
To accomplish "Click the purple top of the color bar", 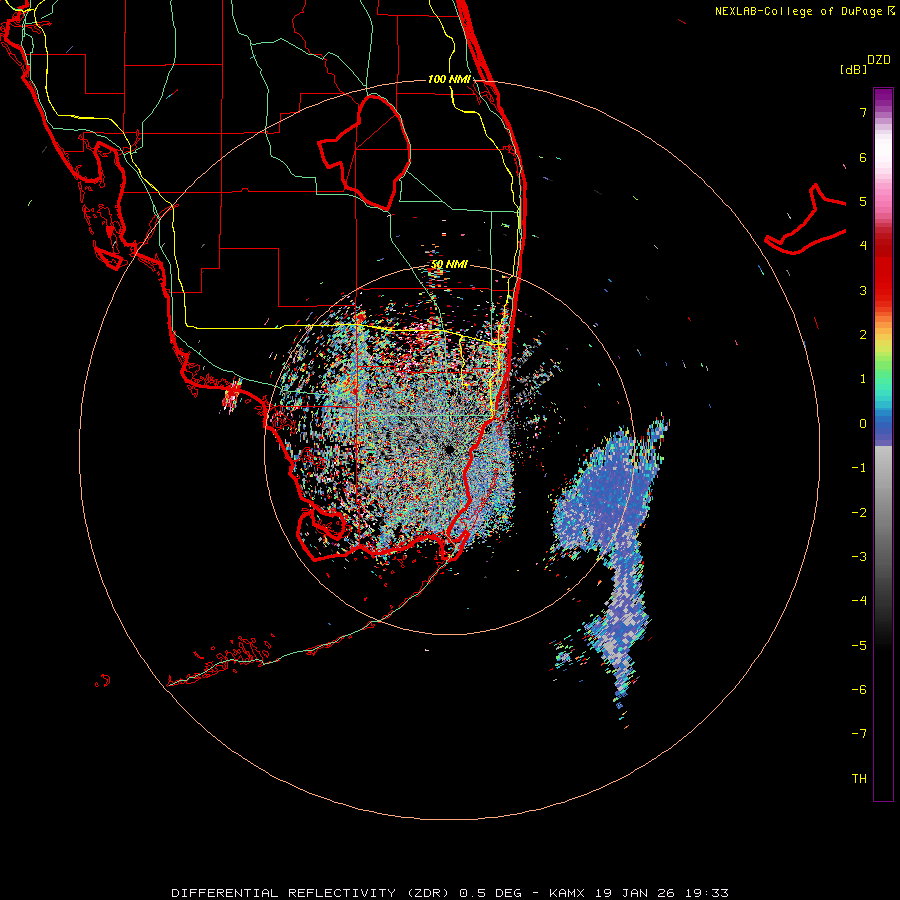I will tap(883, 98).
